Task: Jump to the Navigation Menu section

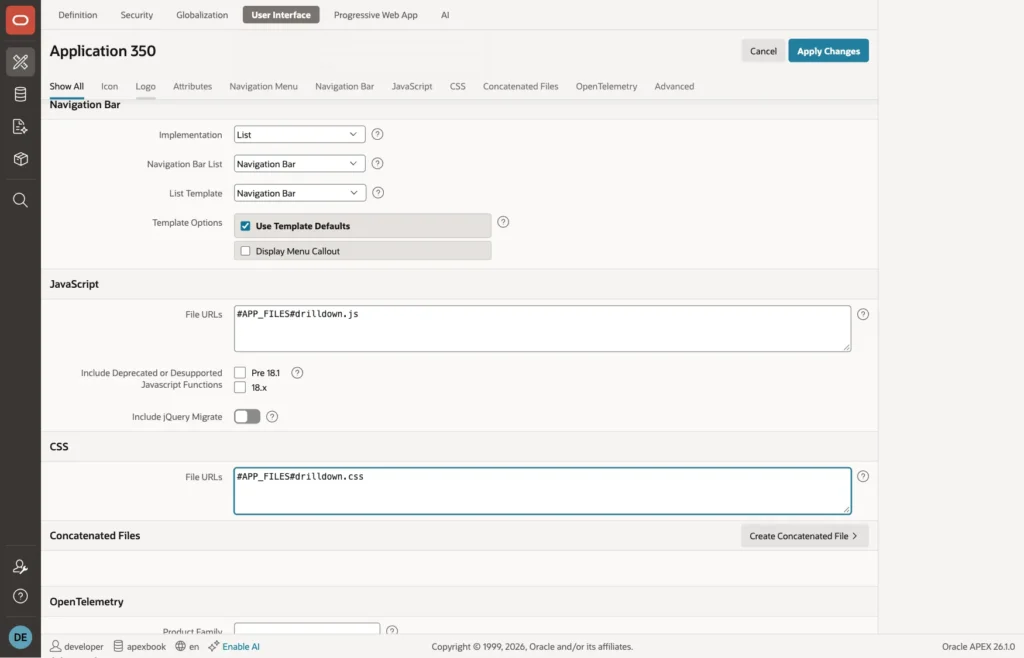Action: pos(263,86)
